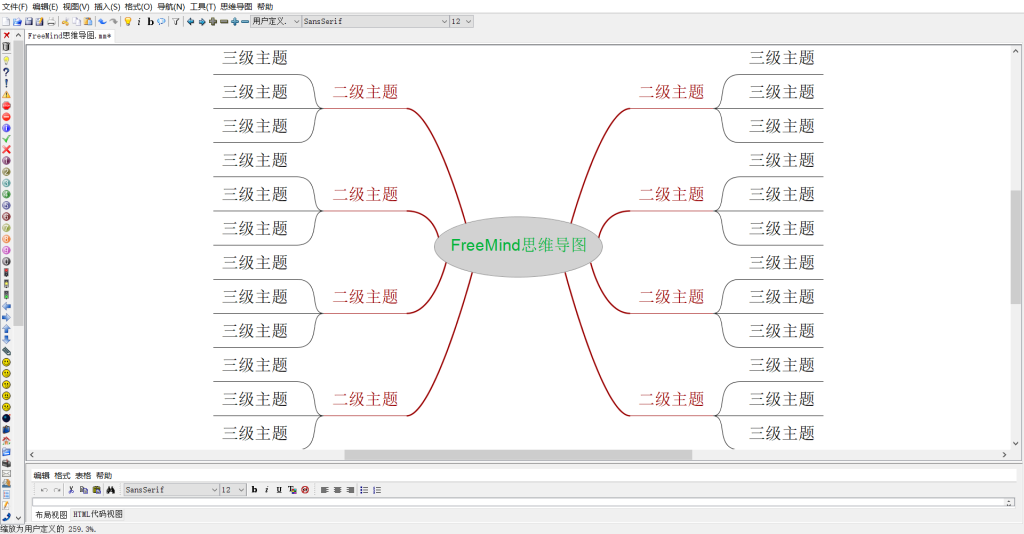Viewport: 1024px width, 534px height.
Task: Align note text left
Action: pos(325,490)
